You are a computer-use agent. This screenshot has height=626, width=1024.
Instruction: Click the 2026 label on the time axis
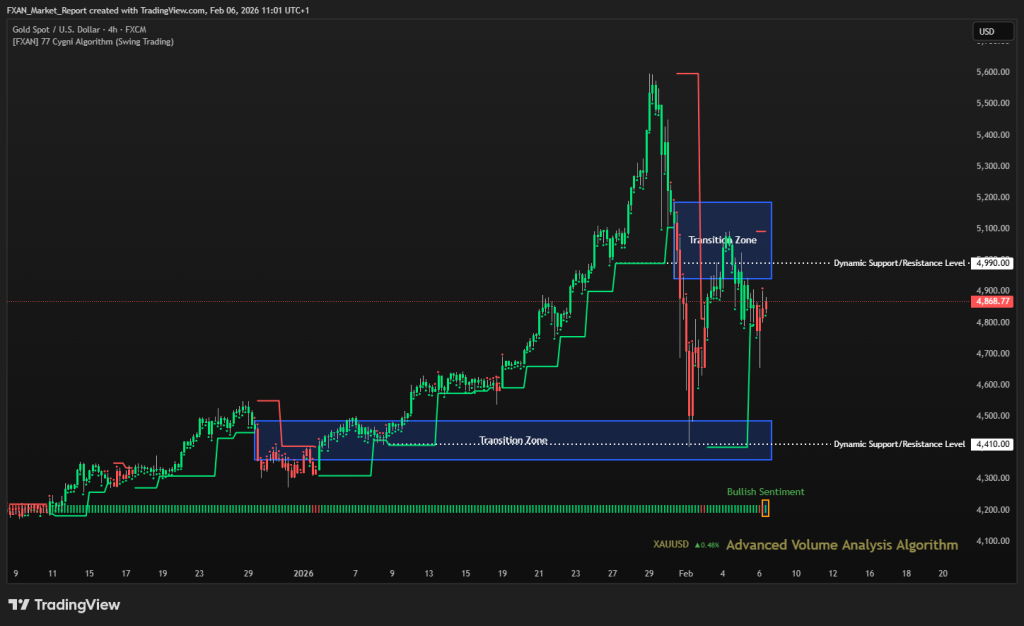[x=304, y=574]
